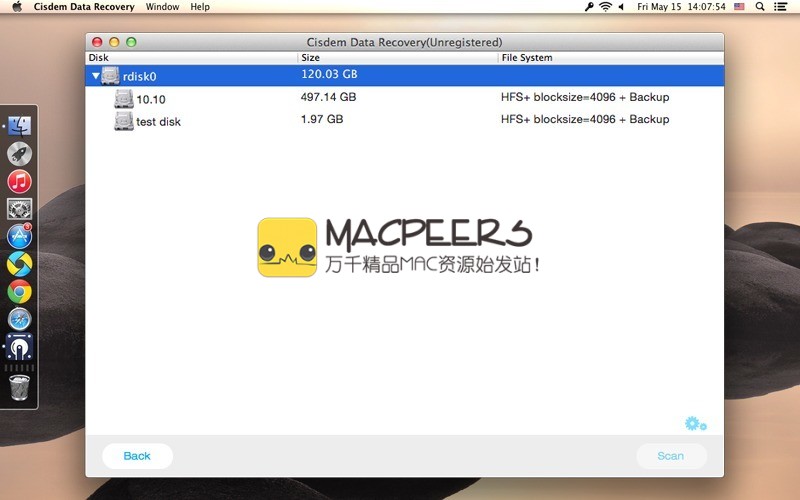Open the settings gear icon
800x500 pixels.
[x=695, y=423]
